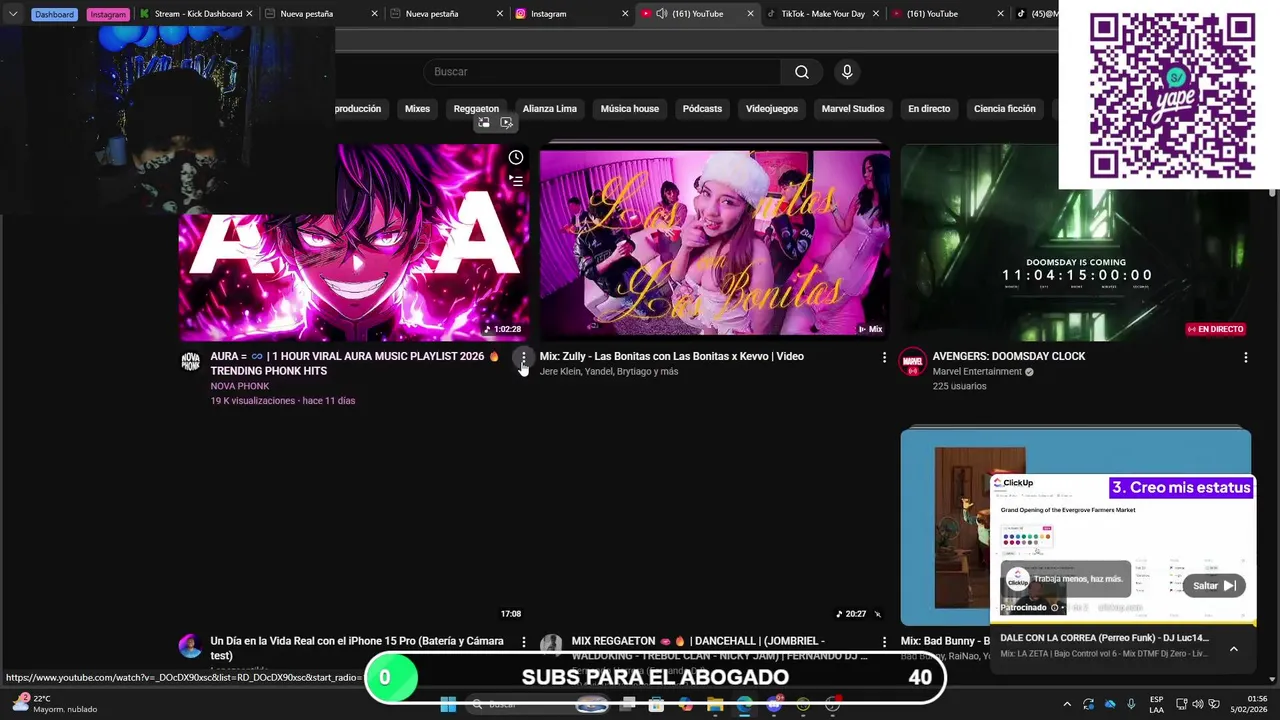Select the Marvel Studios filter chip
Image resolution: width=1280 pixels, height=720 pixels.
[x=853, y=109]
